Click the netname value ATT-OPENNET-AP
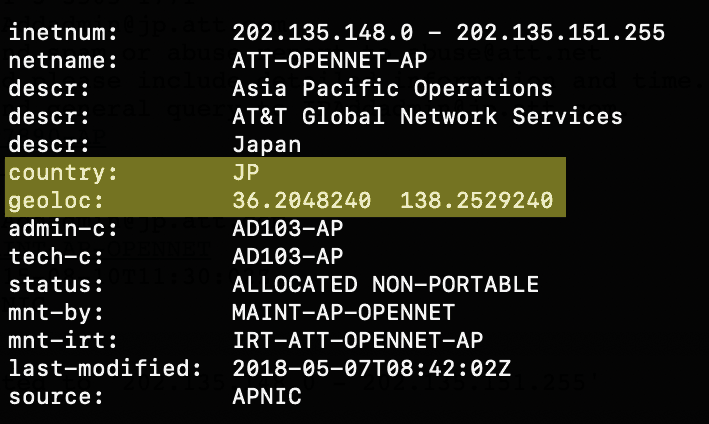Image resolution: width=709 pixels, height=424 pixels. point(330,61)
